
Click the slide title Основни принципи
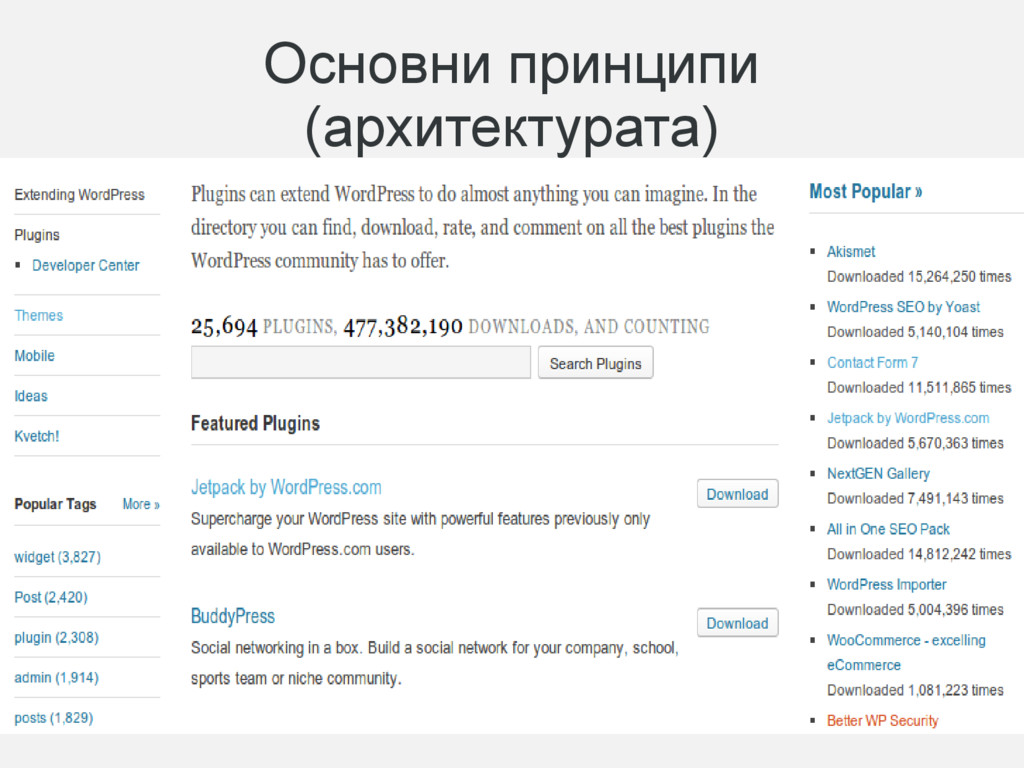coord(511,97)
